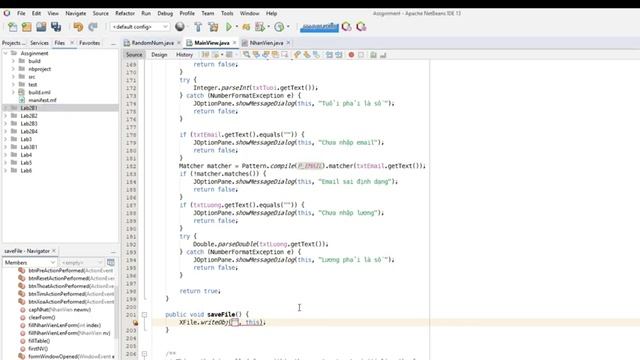Close the saveFile Navigator tab

[x=54, y=251]
